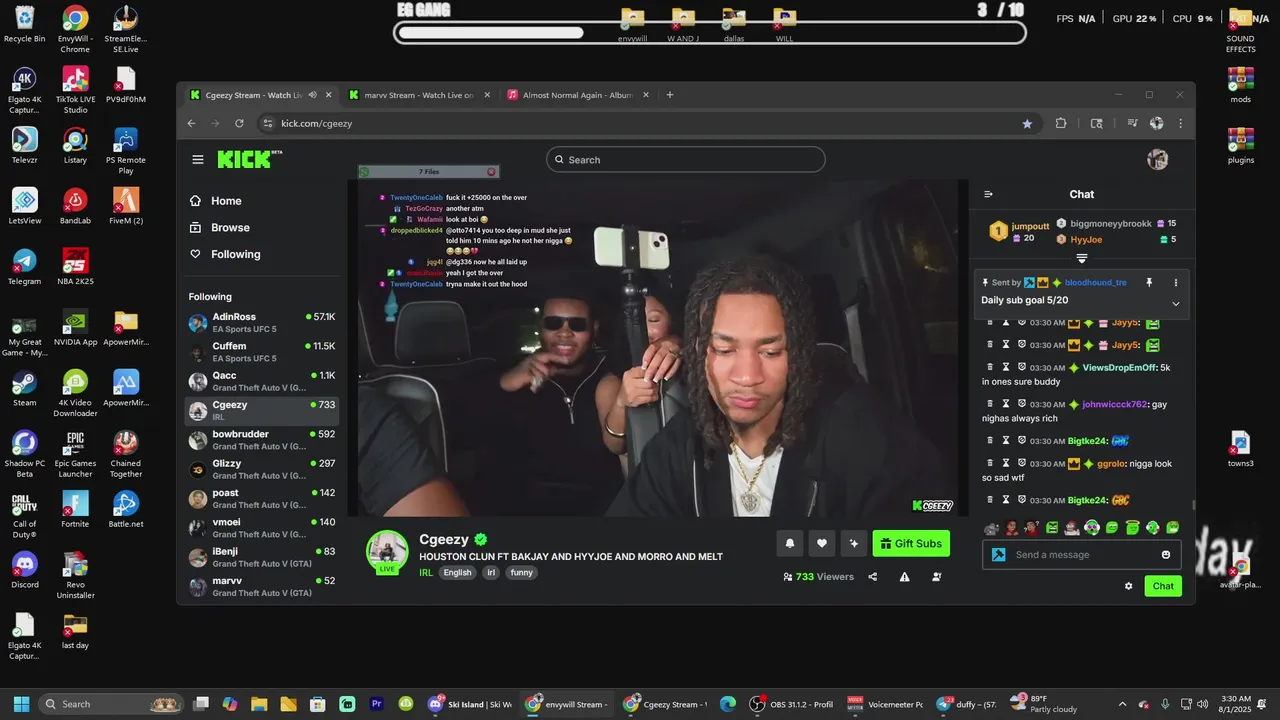Click the EG GANG goal progress bar
This screenshot has height=720, width=1280.
click(711, 33)
